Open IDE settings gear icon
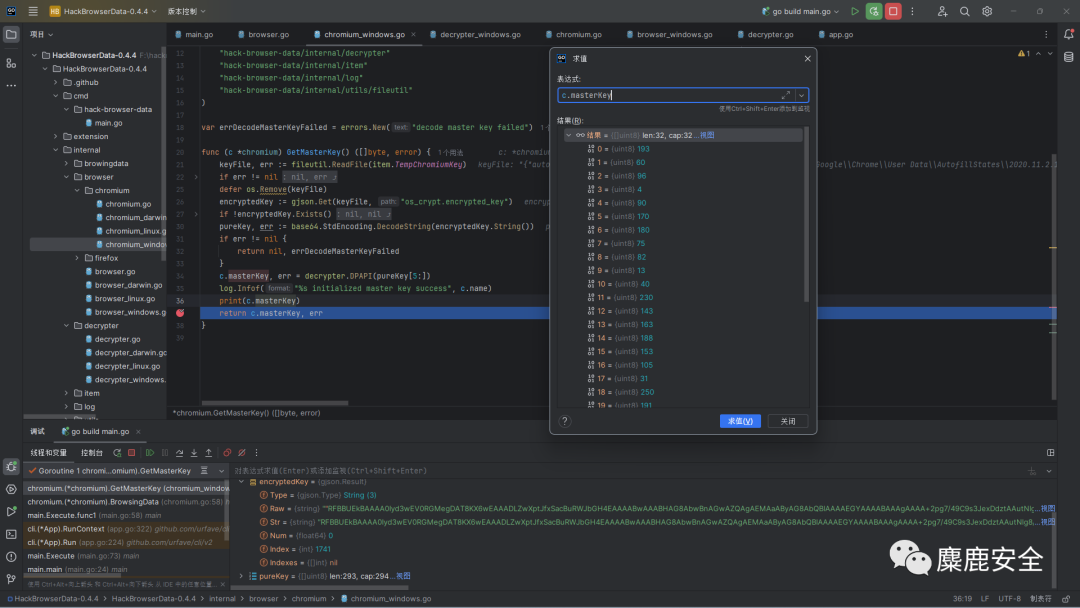Image resolution: width=1080 pixels, height=608 pixels. click(x=987, y=11)
